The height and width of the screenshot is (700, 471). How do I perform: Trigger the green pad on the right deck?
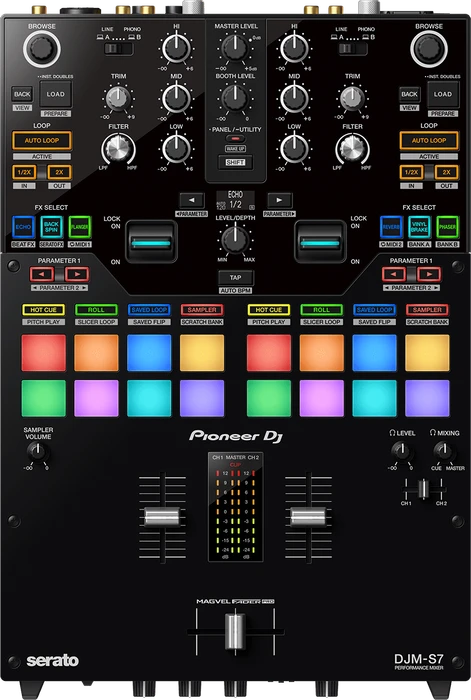(269, 398)
